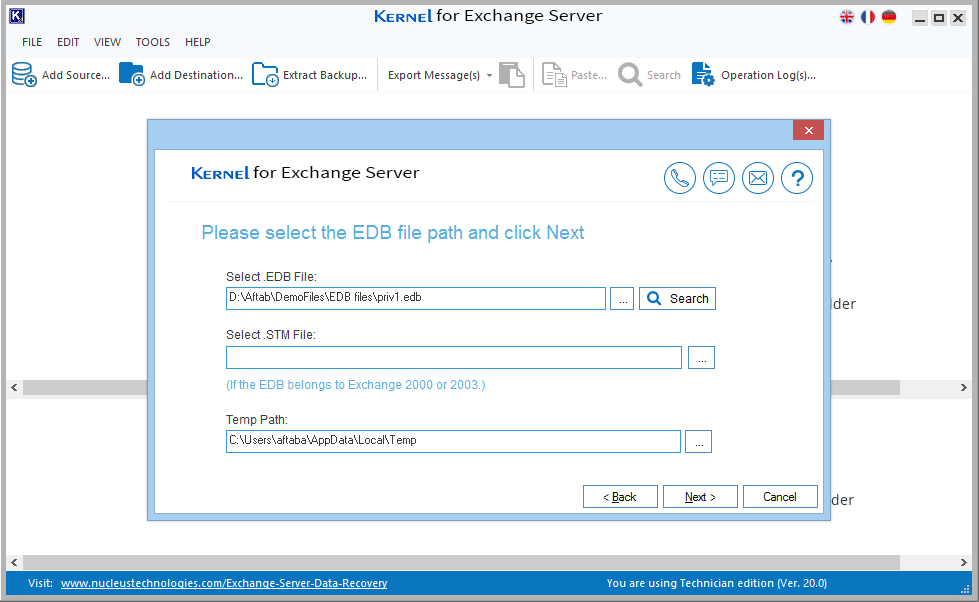The height and width of the screenshot is (602, 979).
Task: Click the lower scrollbar's right arrow
Action: [963, 562]
